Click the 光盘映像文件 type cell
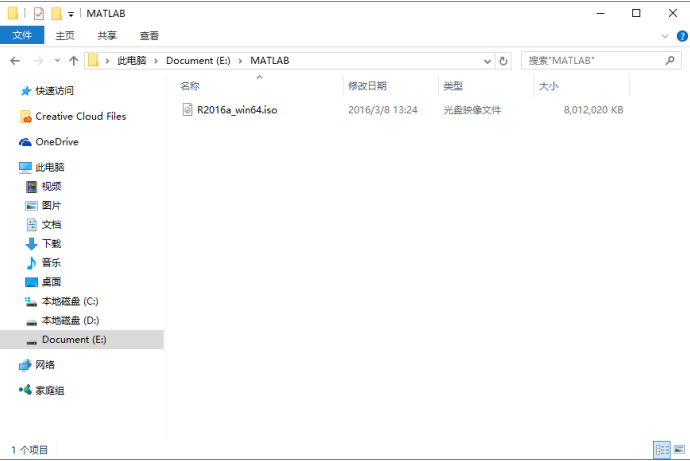 [x=472, y=110]
